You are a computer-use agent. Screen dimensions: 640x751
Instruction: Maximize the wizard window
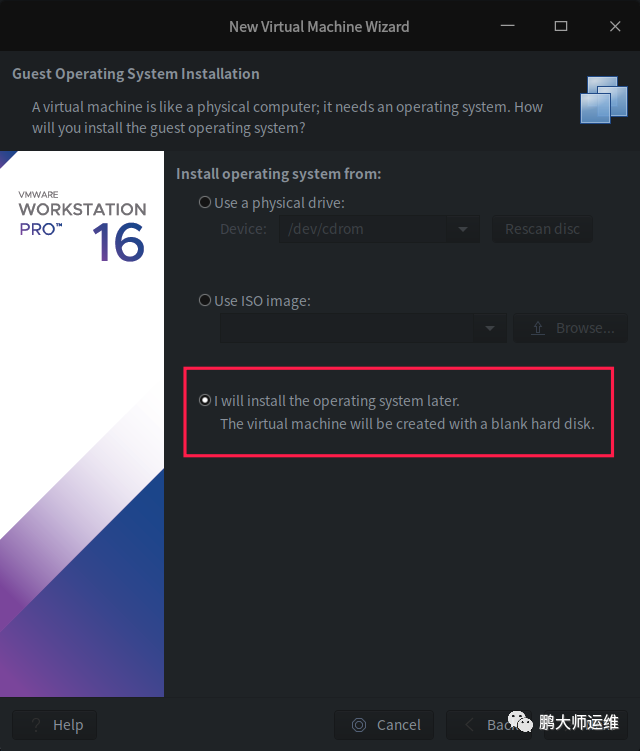pyautogui.click(x=561, y=26)
